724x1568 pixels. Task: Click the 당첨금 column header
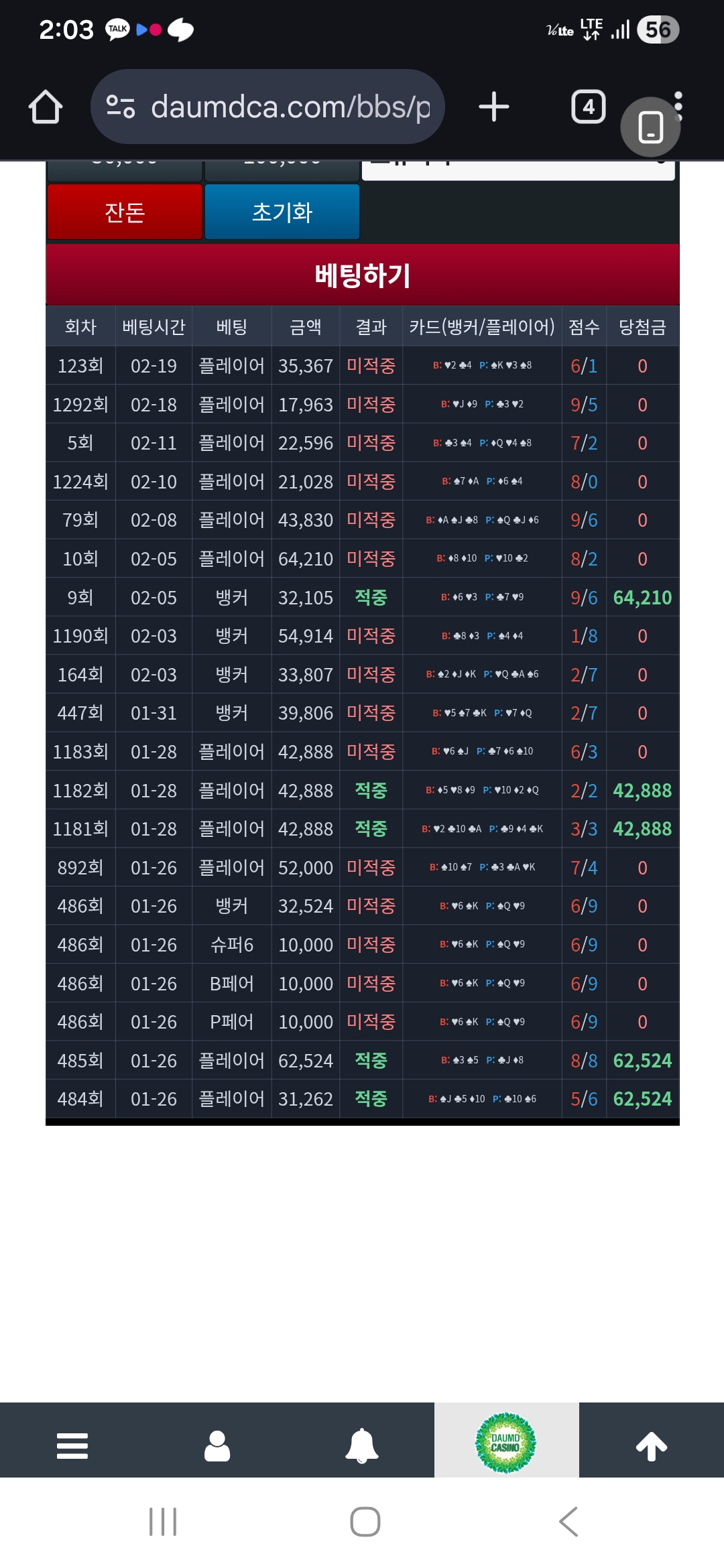pos(642,327)
